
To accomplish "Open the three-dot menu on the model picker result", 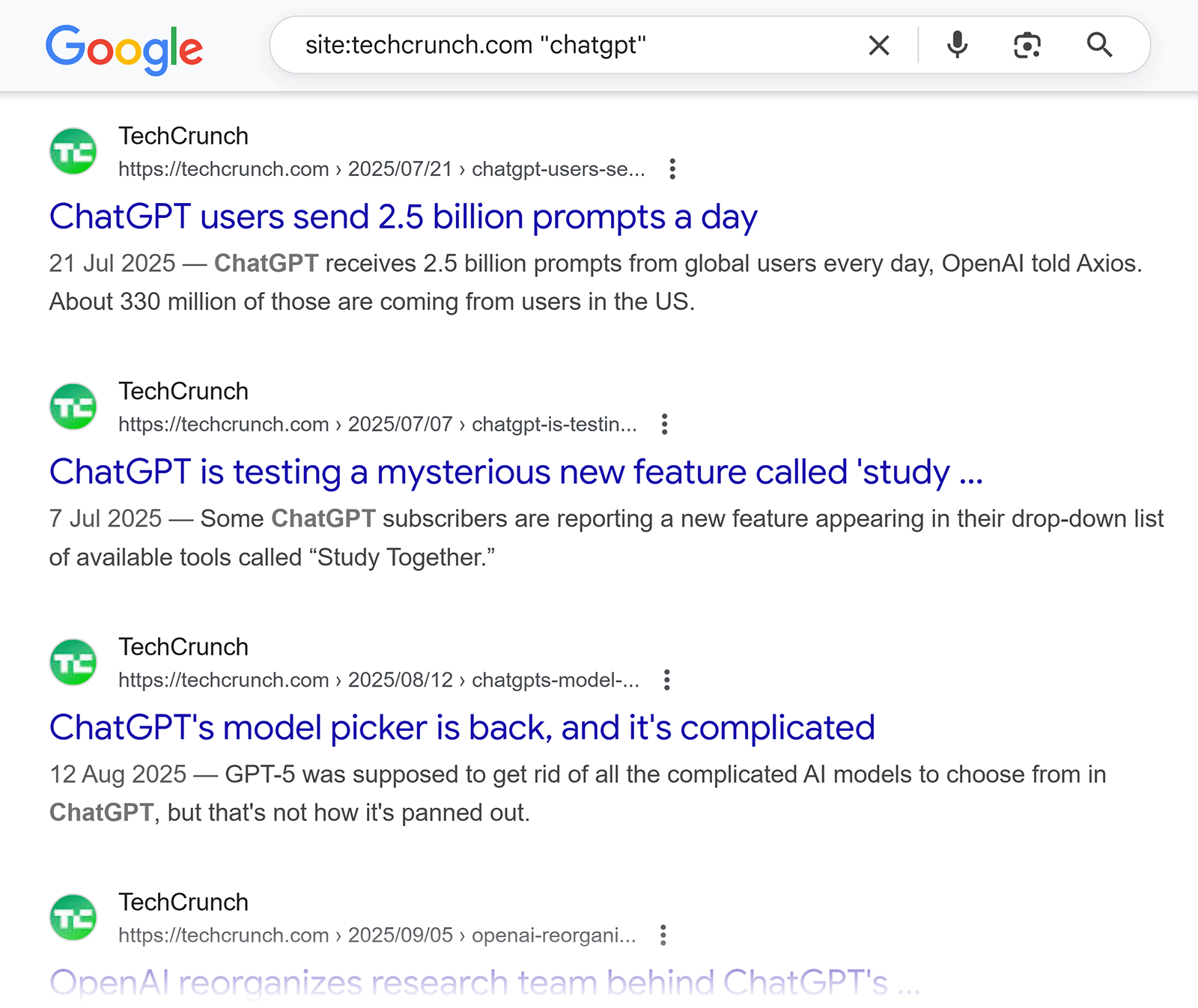I will pyautogui.click(x=666, y=680).
